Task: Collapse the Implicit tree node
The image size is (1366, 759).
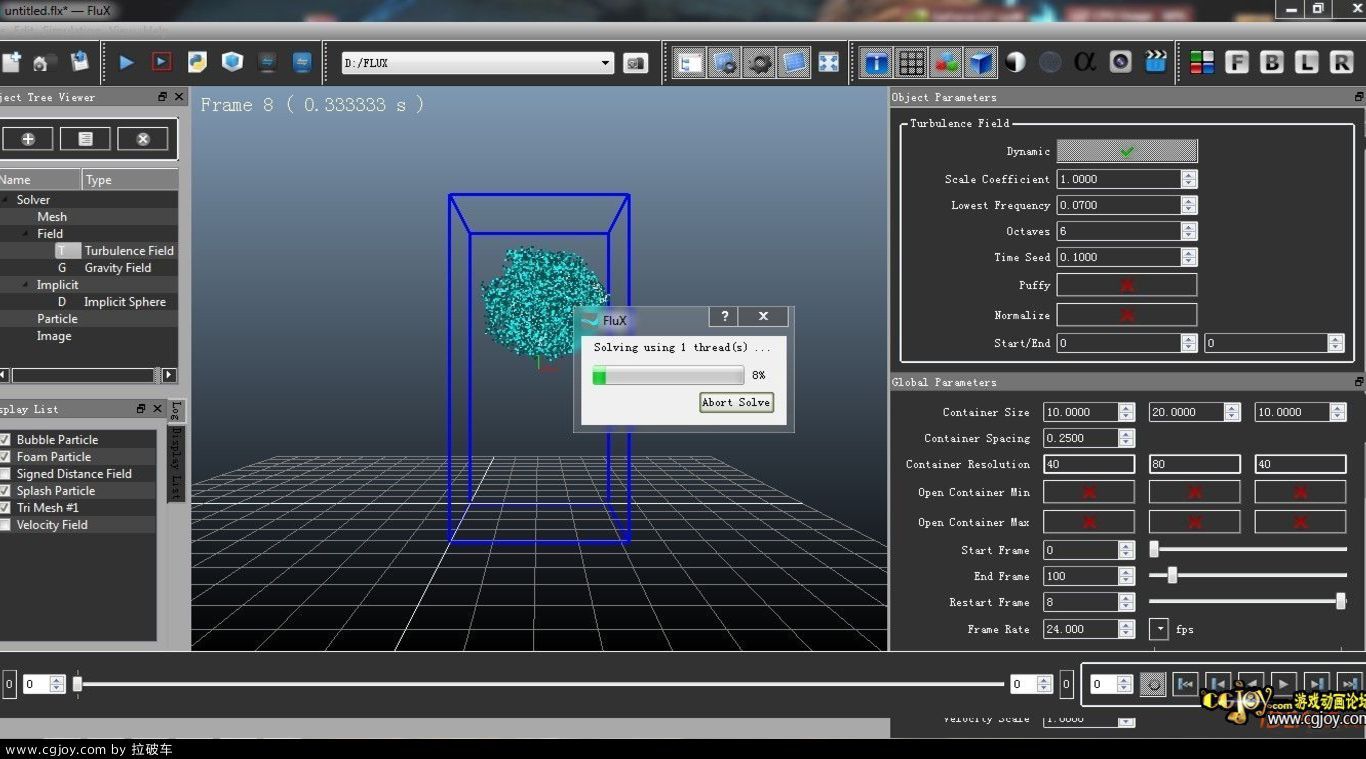Action: (27, 285)
